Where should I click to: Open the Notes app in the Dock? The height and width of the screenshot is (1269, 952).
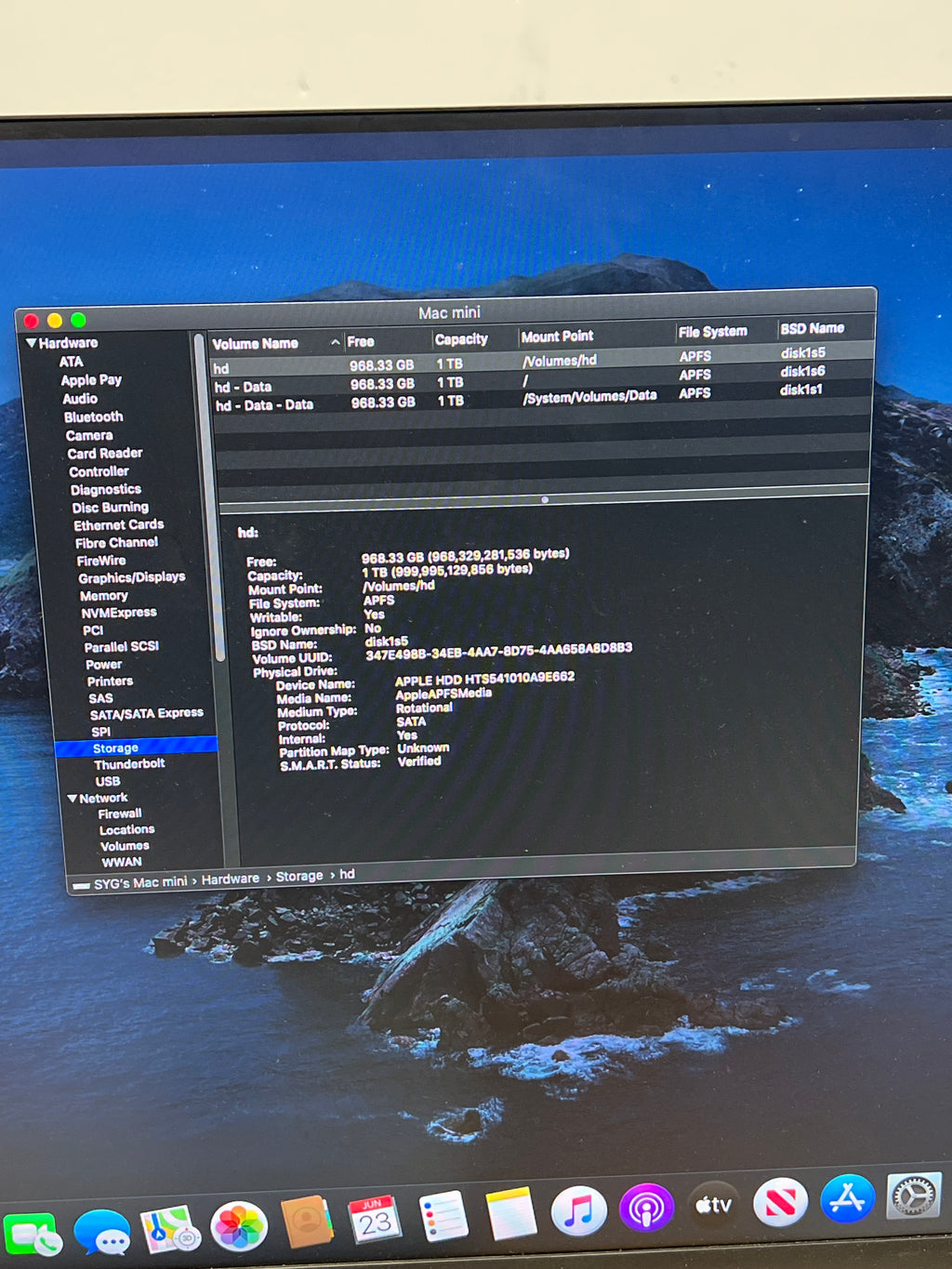click(510, 1213)
